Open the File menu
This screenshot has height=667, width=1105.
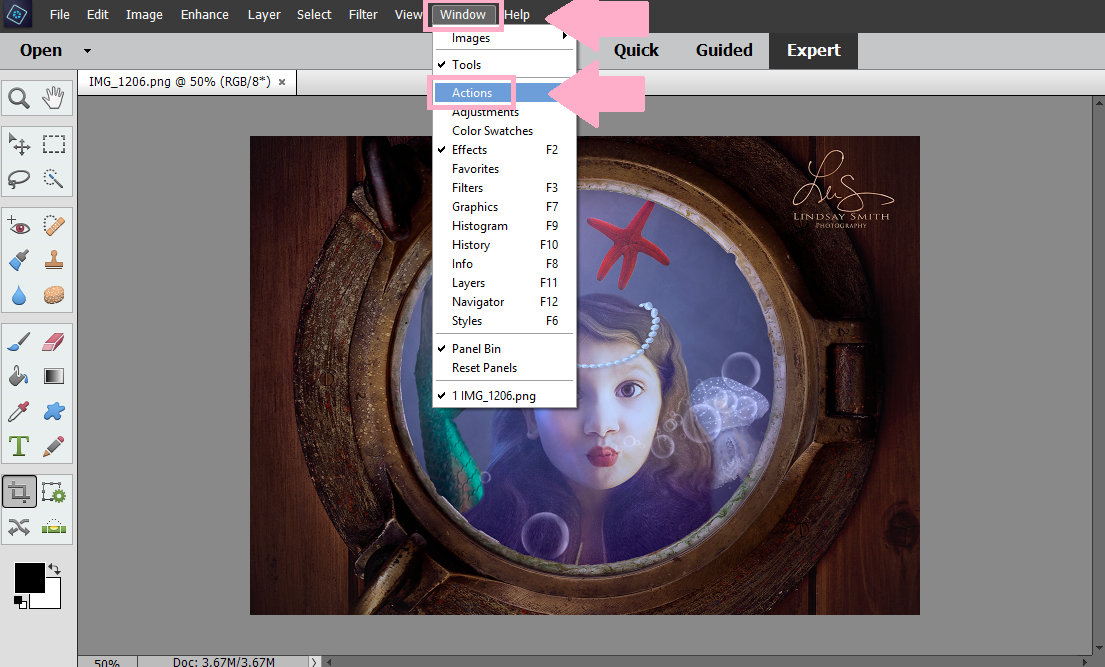pos(60,15)
